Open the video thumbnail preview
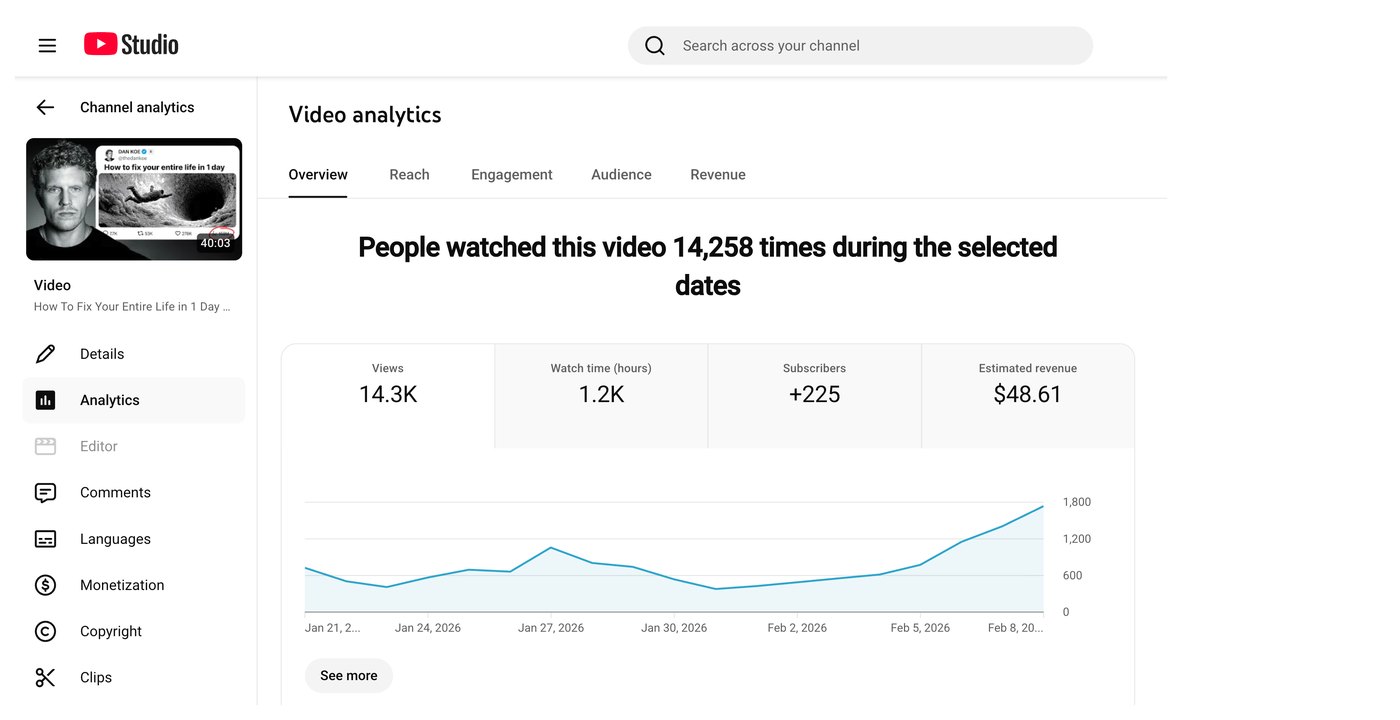Viewport: 1400px width, 720px height. pyautogui.click(x=134, y=199)
